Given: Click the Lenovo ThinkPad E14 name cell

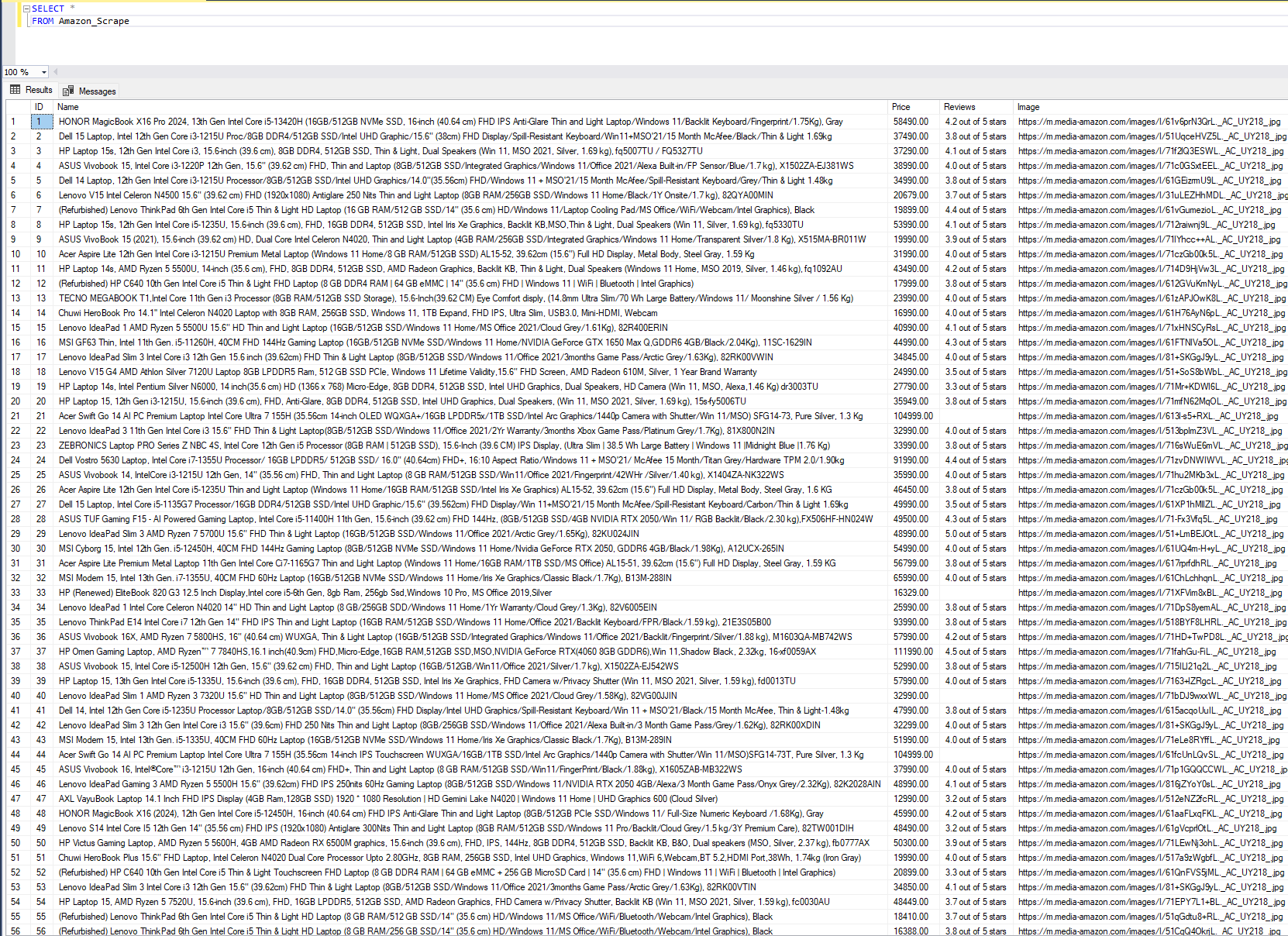Looking at the screenshot, I should coord(470,622).
